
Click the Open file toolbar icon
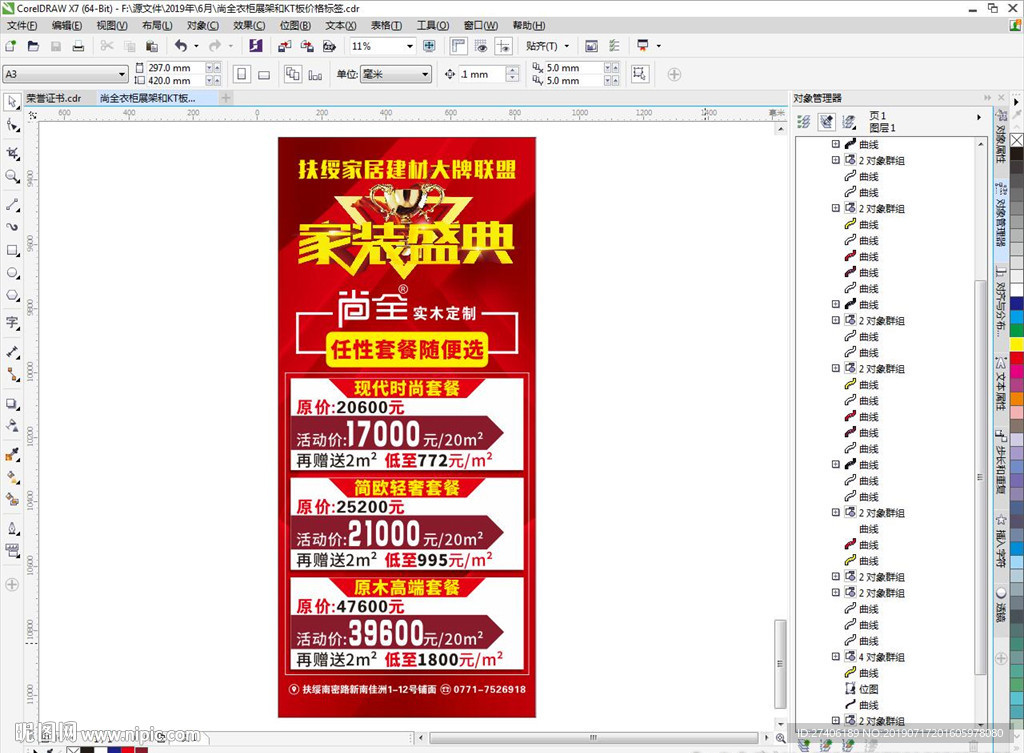tap(33, 46)
